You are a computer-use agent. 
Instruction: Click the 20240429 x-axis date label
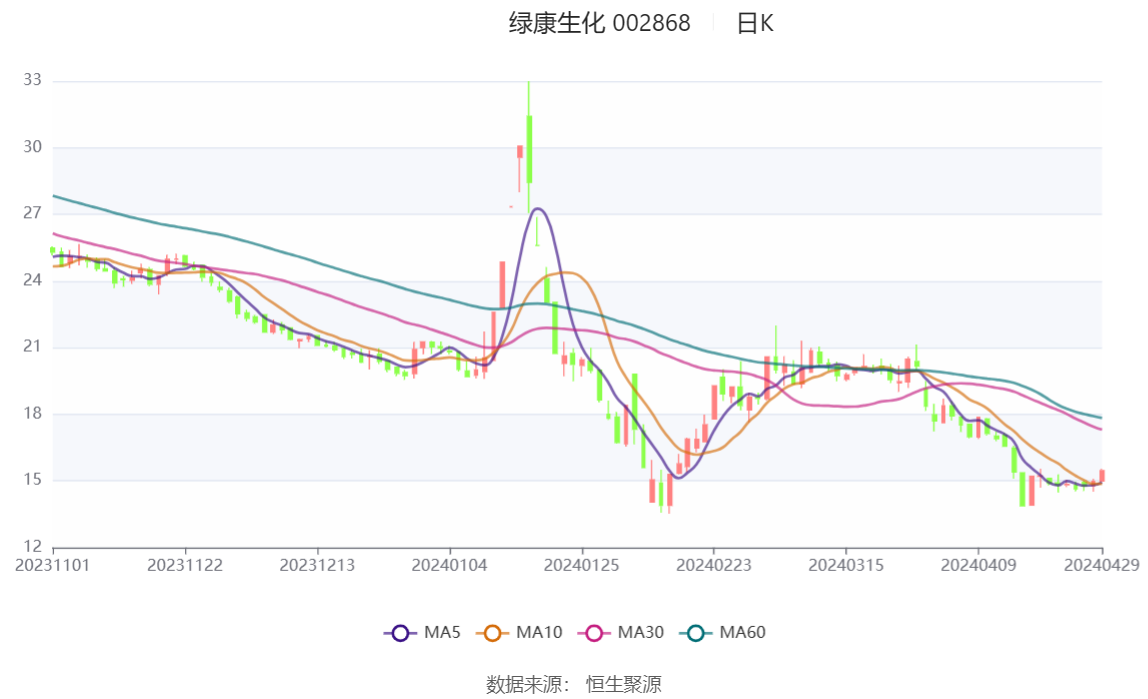pyautogui.click(x=1101, y=565)
